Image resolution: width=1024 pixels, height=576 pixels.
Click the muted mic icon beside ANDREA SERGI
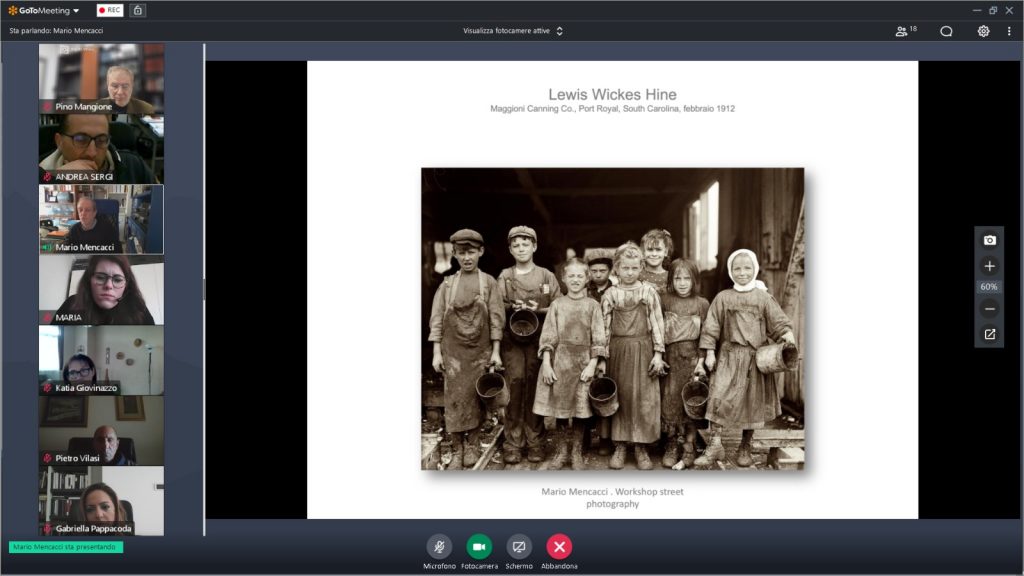tap(47, 176)
